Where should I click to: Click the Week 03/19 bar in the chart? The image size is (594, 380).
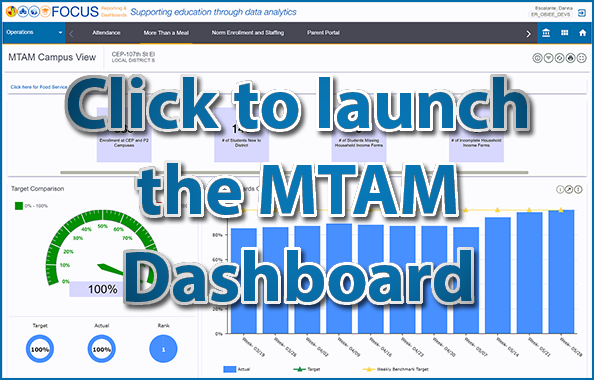pyautogui.click(x=244, y=281)
